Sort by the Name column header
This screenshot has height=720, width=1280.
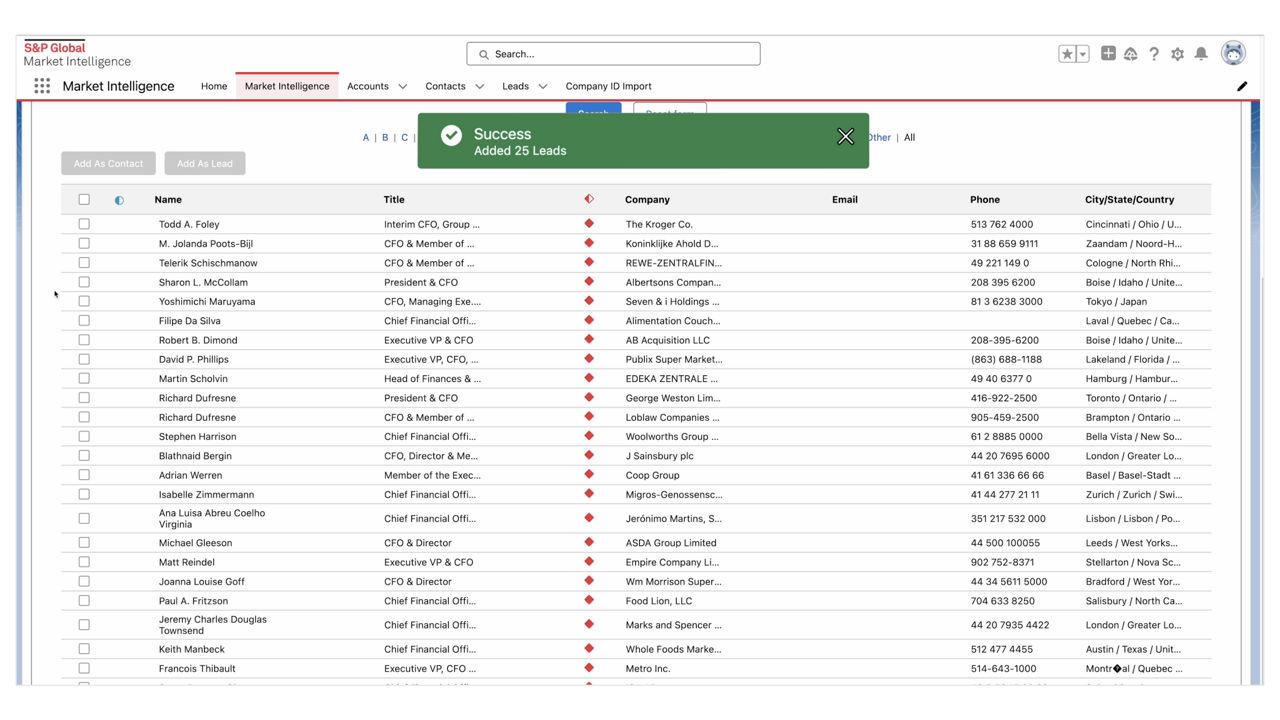(x=168, y=200)
